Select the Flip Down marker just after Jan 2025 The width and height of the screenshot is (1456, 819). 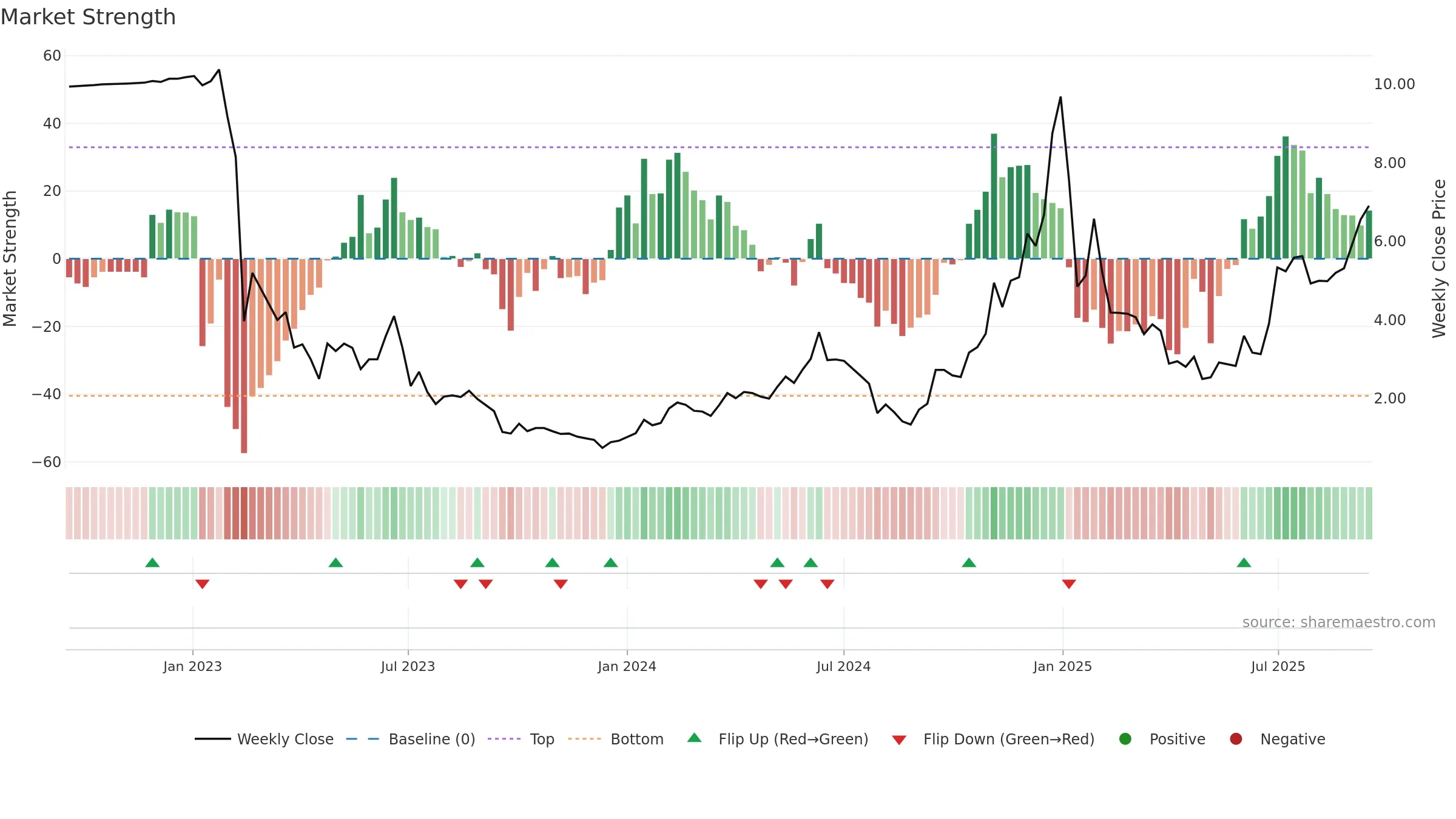pyautogui.click(x=1069, y=584)
